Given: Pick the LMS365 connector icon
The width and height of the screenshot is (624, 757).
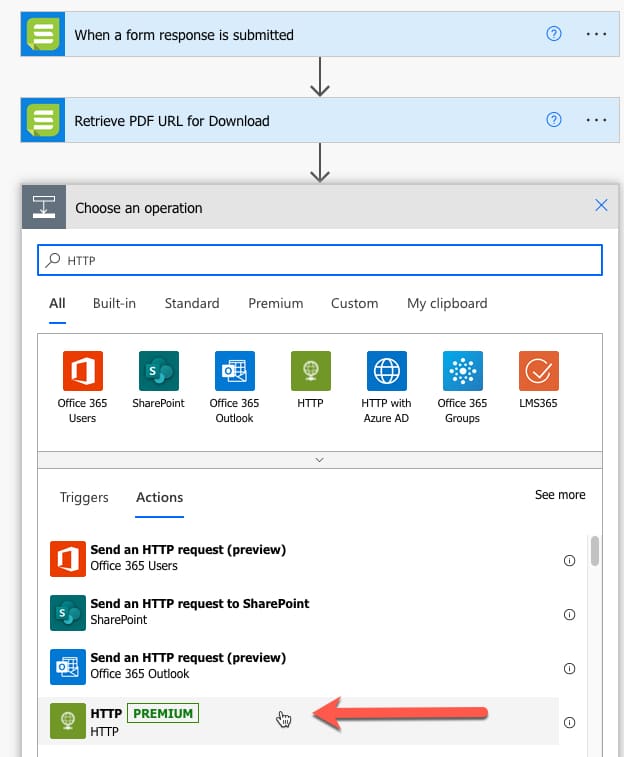Looking at the screenshot, I should 539,371.
